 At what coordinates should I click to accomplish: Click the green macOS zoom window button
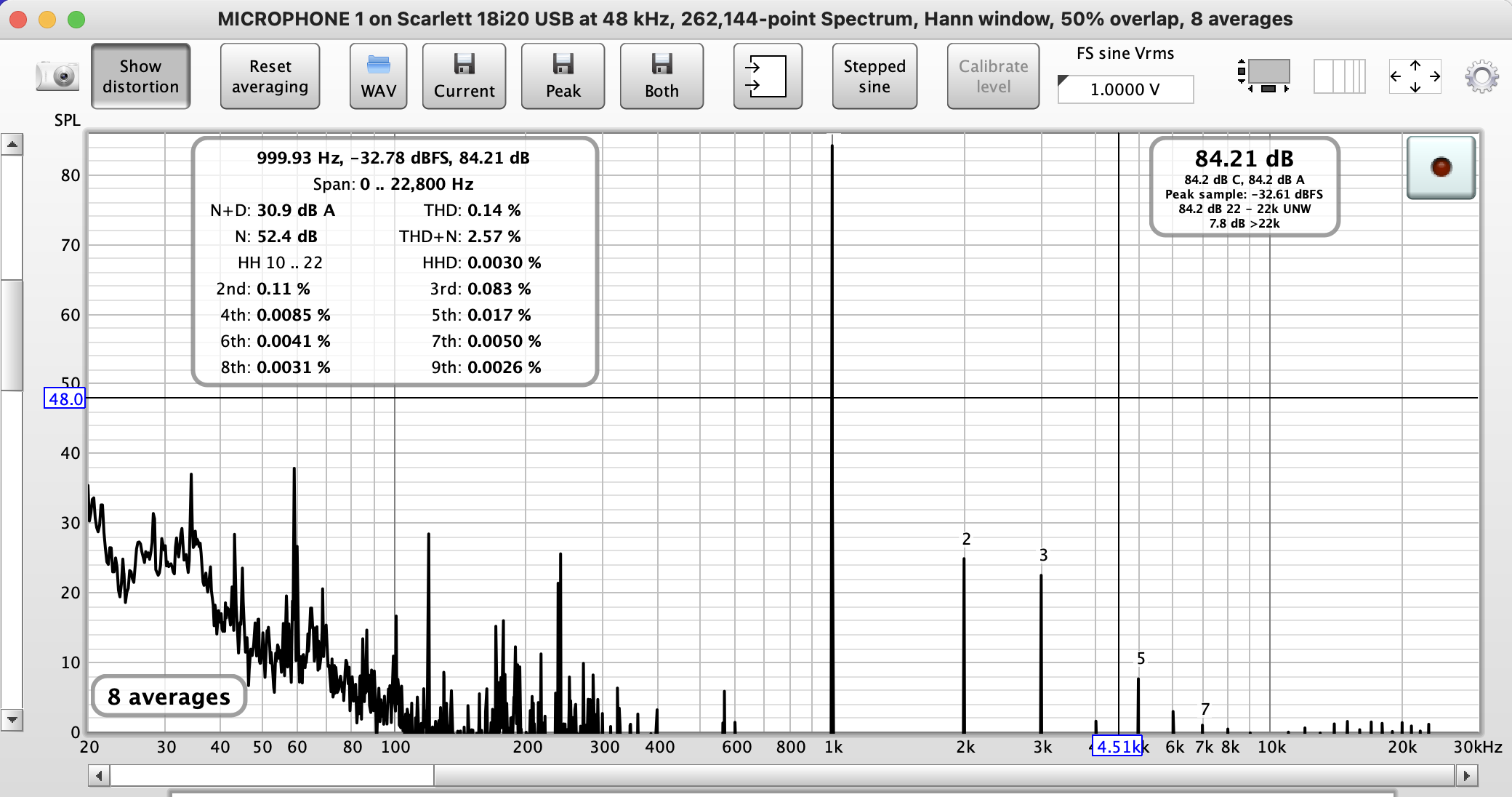tap(76, 20)
